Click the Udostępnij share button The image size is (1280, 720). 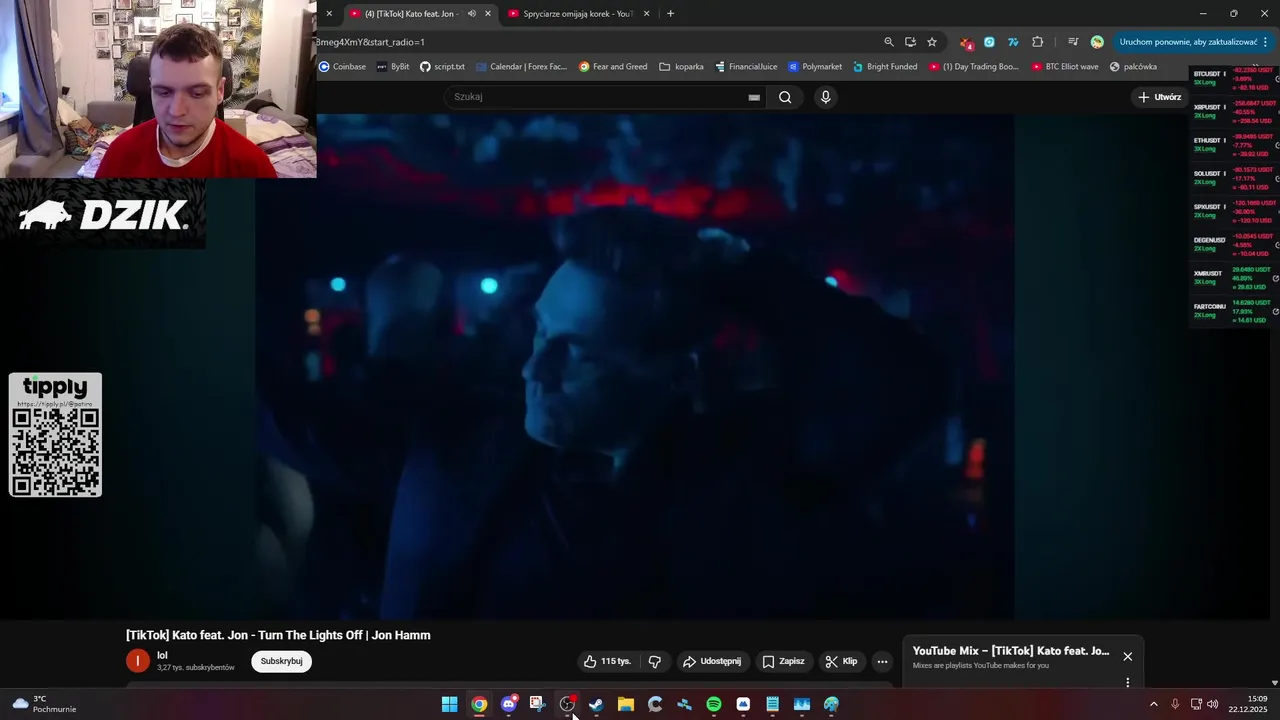coord(712,661)
